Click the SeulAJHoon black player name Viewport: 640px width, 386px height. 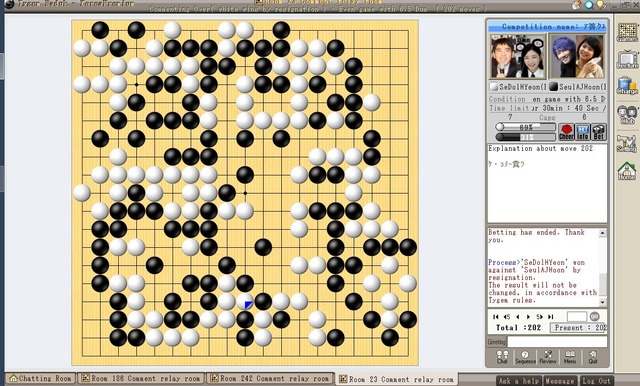point(582,87)
